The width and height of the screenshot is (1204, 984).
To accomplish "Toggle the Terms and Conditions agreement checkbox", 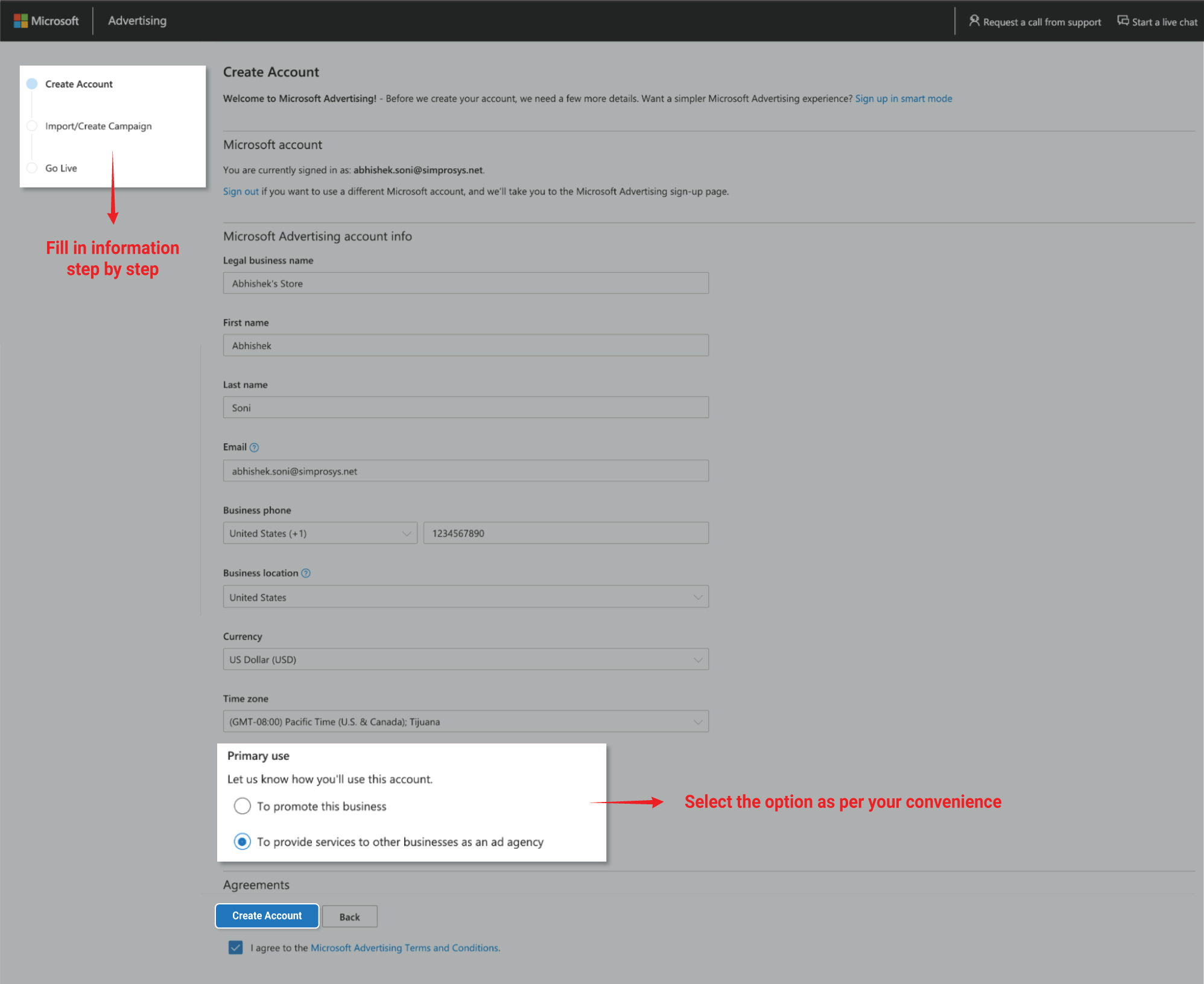I will 236,948.
